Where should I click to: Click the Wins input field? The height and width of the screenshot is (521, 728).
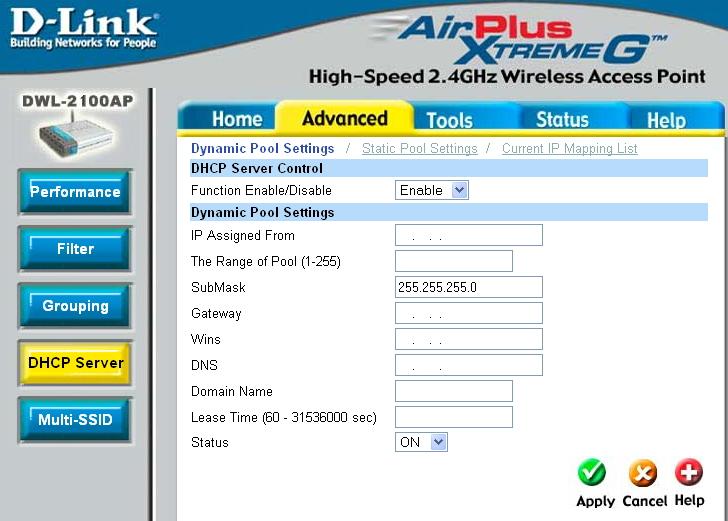469,339
